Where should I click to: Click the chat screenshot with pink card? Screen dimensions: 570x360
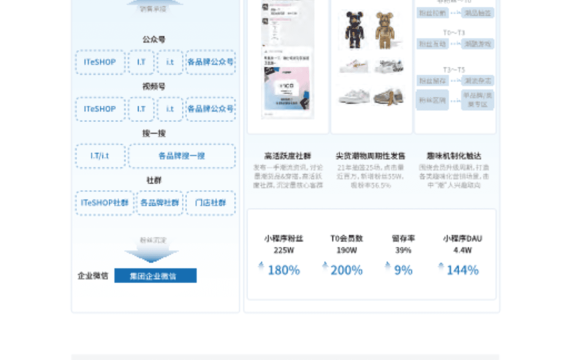point(287,83)
